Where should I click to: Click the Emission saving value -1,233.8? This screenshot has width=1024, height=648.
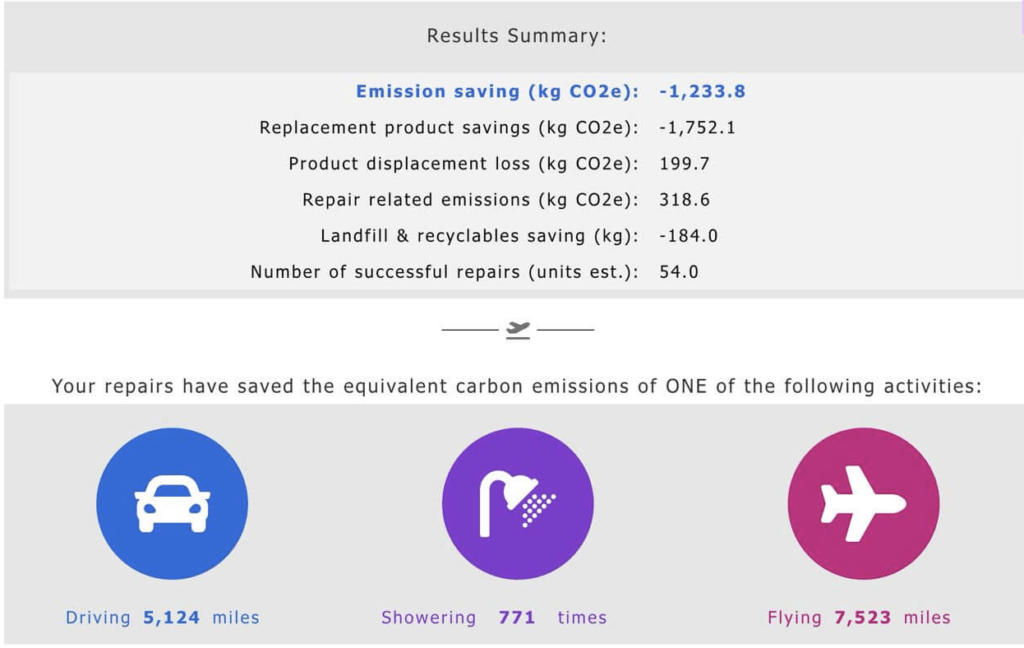pyautogui.click(x=702, y=91)
